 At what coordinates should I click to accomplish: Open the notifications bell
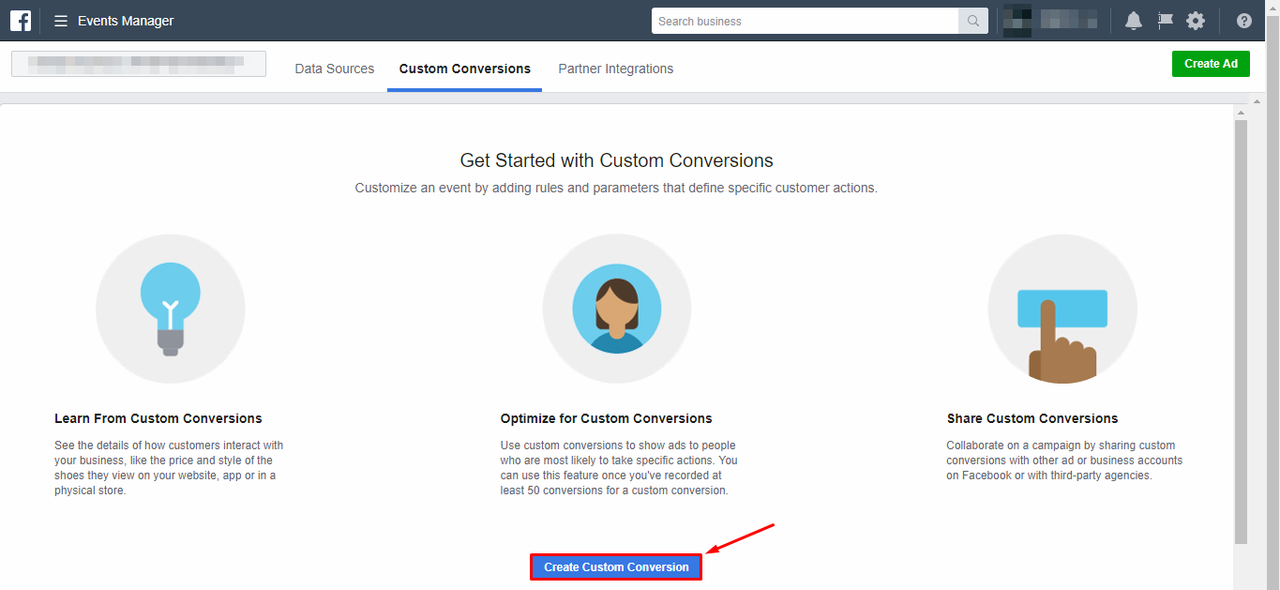pos(1133,21)
